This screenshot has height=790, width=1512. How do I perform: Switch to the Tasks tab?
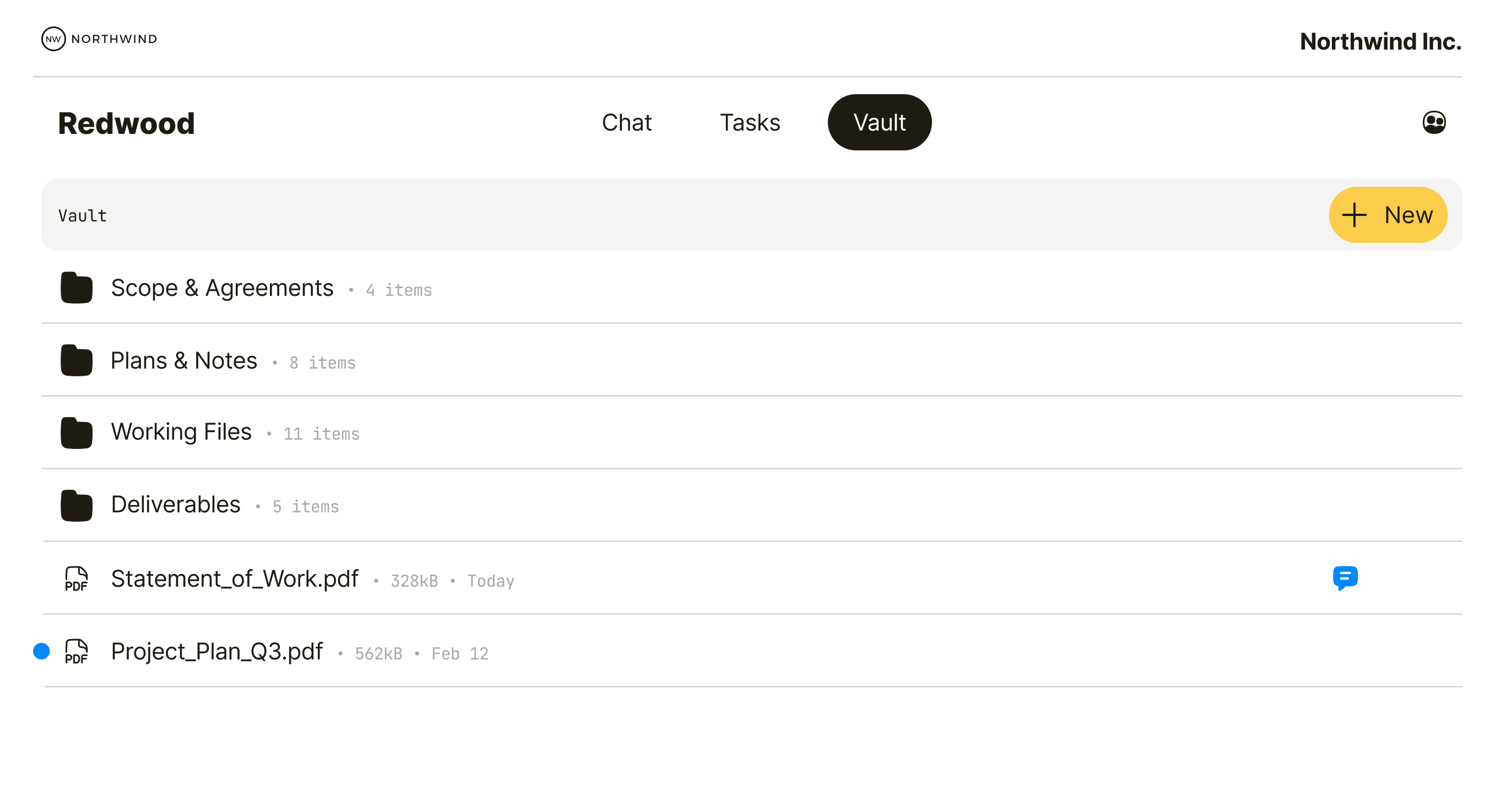[x=750, y=122]
